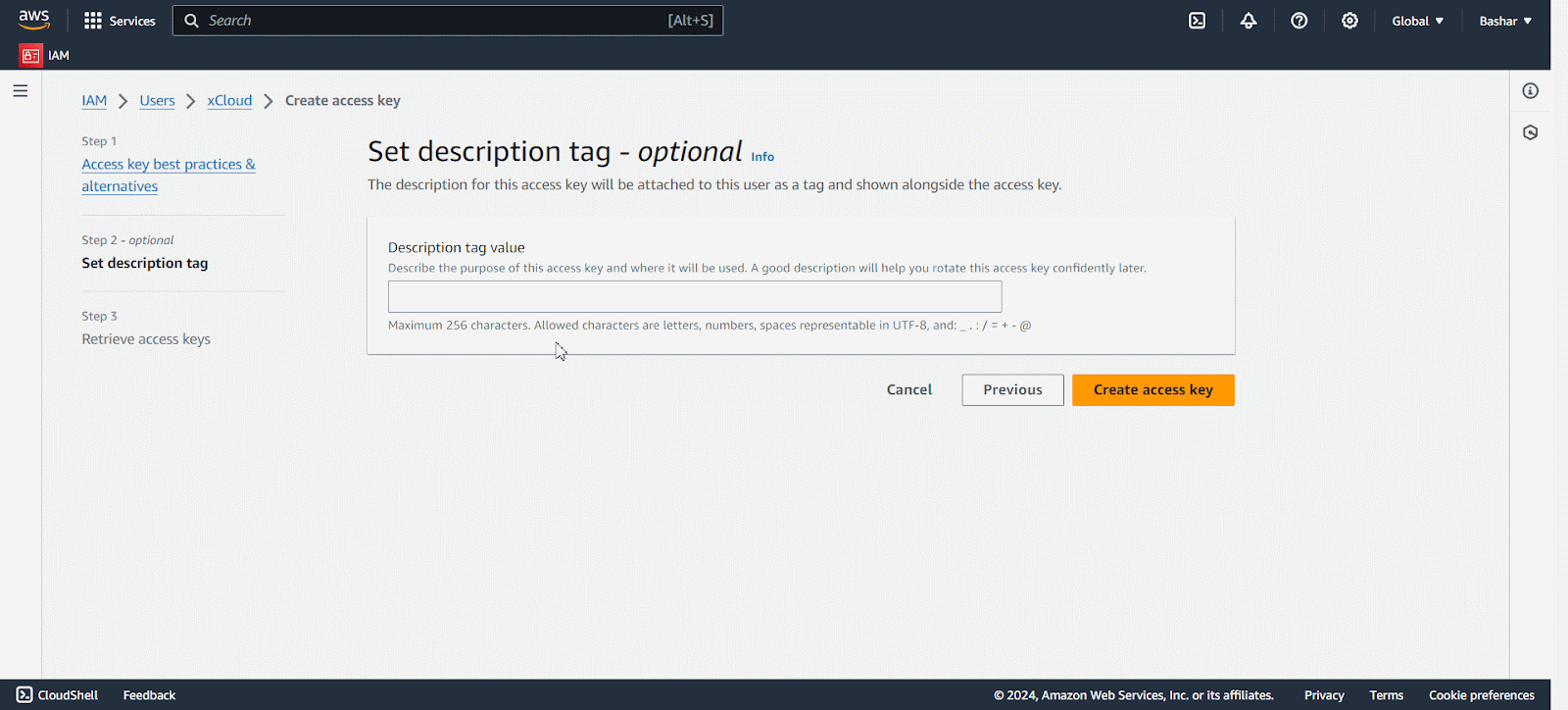Go to Users breadcrumb link

157,101
